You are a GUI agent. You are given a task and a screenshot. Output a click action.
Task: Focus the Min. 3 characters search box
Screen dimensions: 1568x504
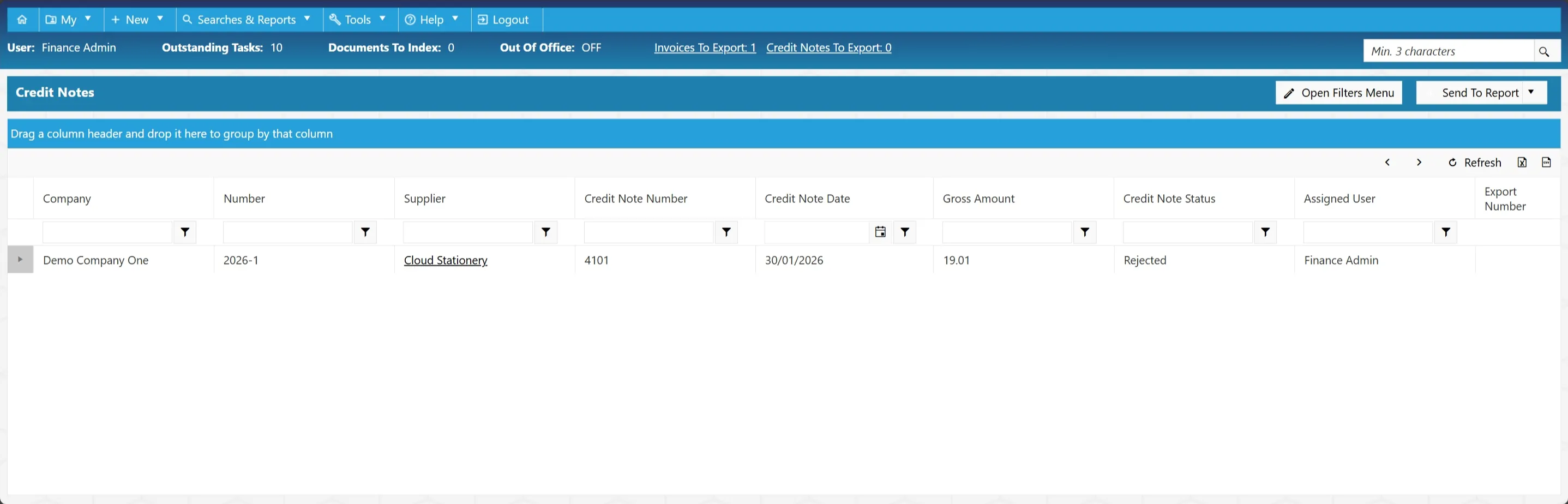(1448, 51)
